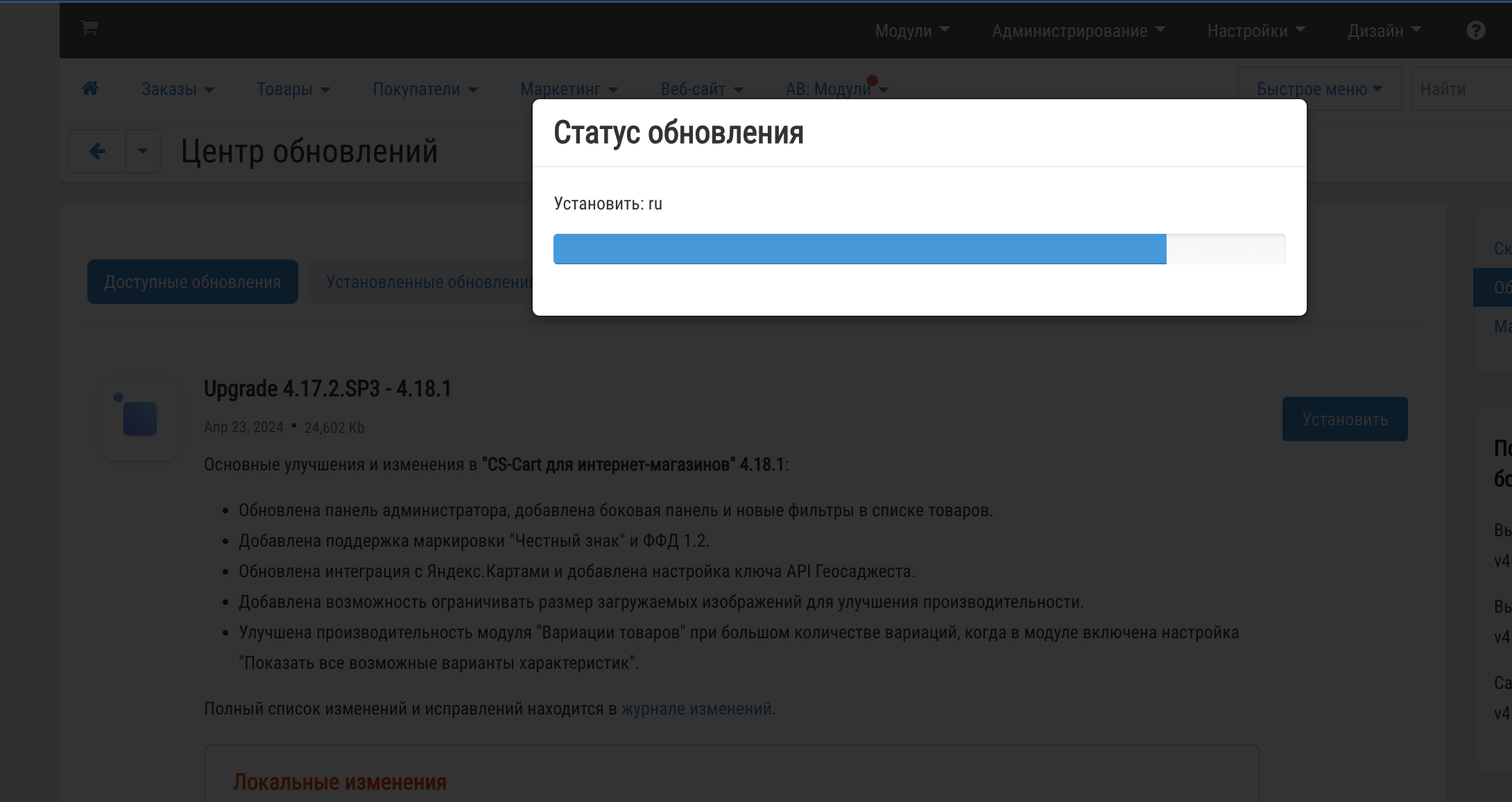
Task: Open the Товары menu
Action: [x=293, y=89]
